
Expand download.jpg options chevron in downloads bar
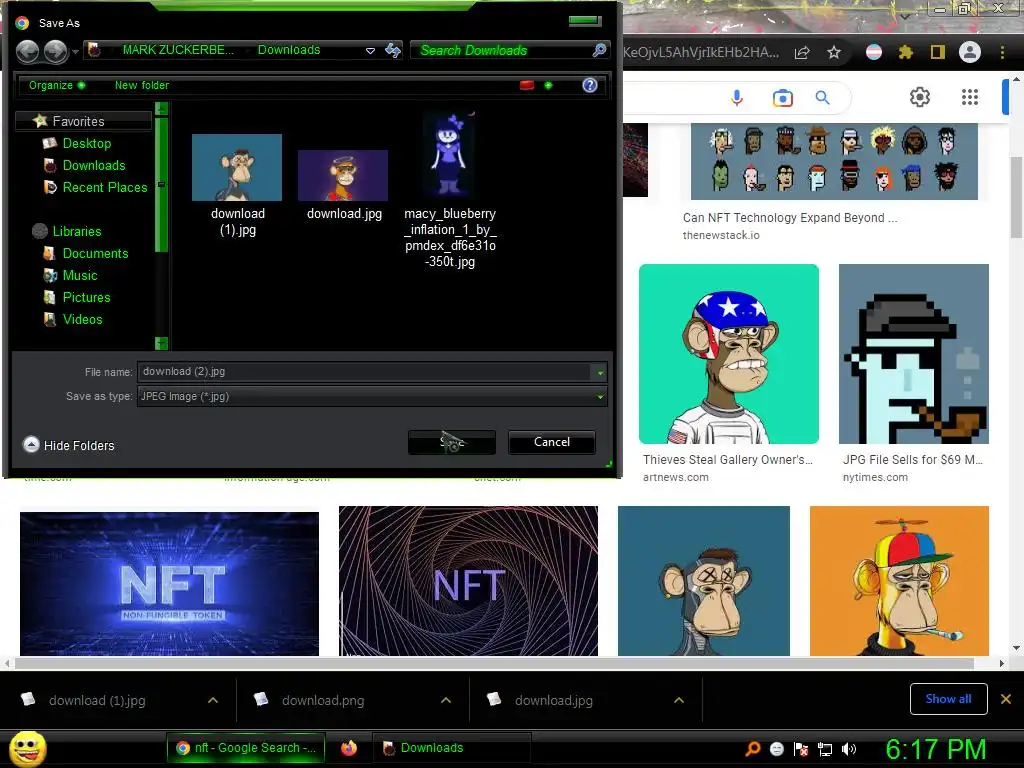(x=679, y=700)
